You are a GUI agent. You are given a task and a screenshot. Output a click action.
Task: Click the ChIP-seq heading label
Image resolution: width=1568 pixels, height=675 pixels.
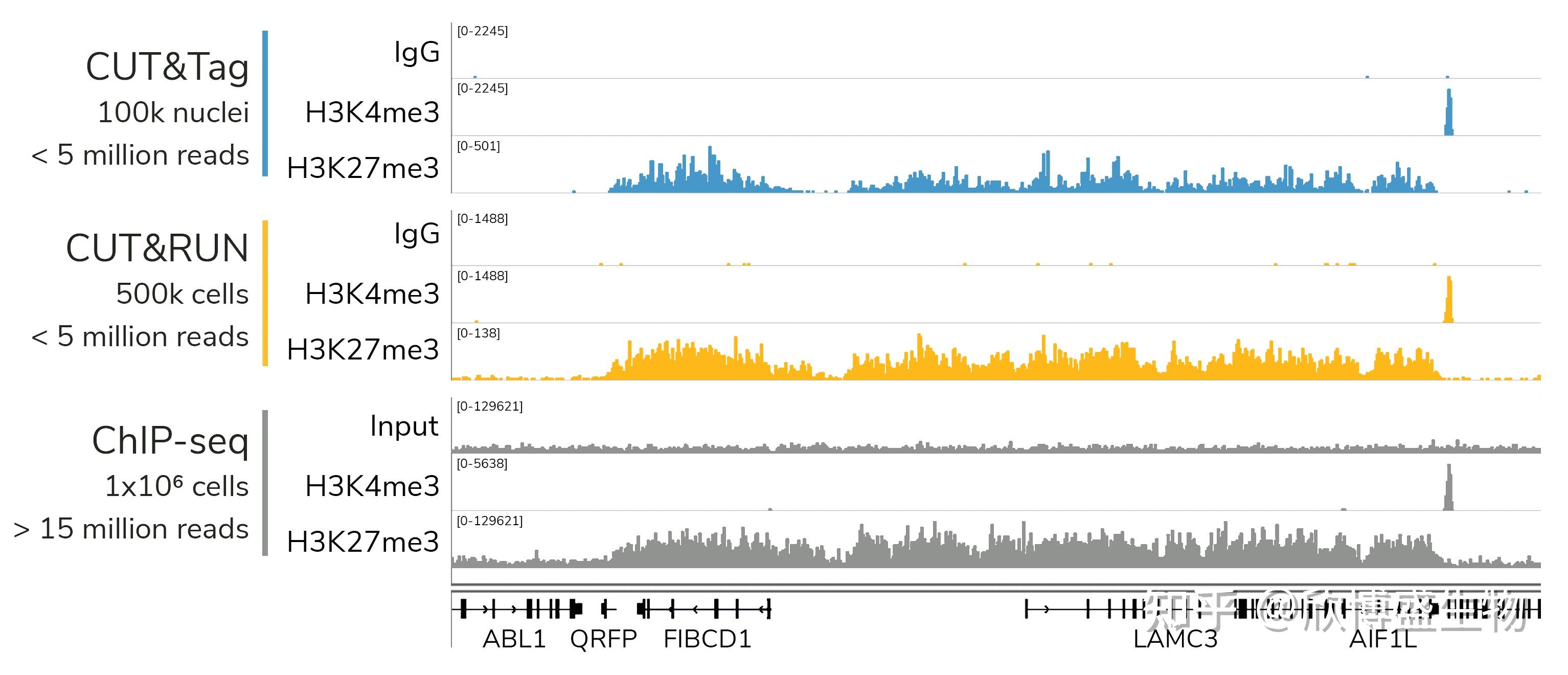[170, 441]
